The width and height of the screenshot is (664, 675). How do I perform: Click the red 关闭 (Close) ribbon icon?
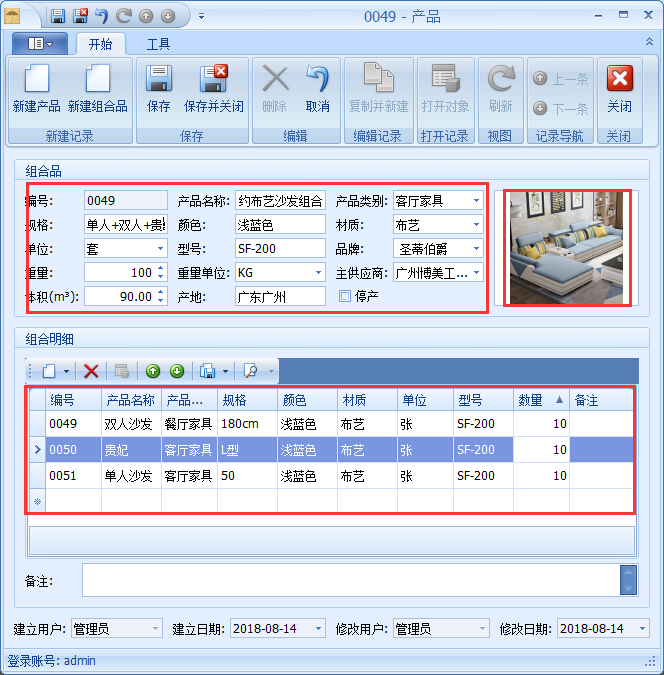(x=619, y=88)
